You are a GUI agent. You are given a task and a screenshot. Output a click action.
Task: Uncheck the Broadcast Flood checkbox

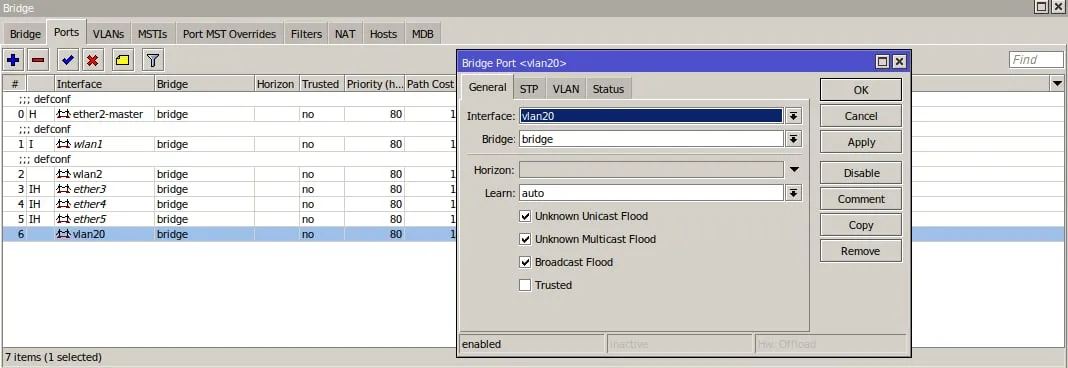[x=525, y=262]
